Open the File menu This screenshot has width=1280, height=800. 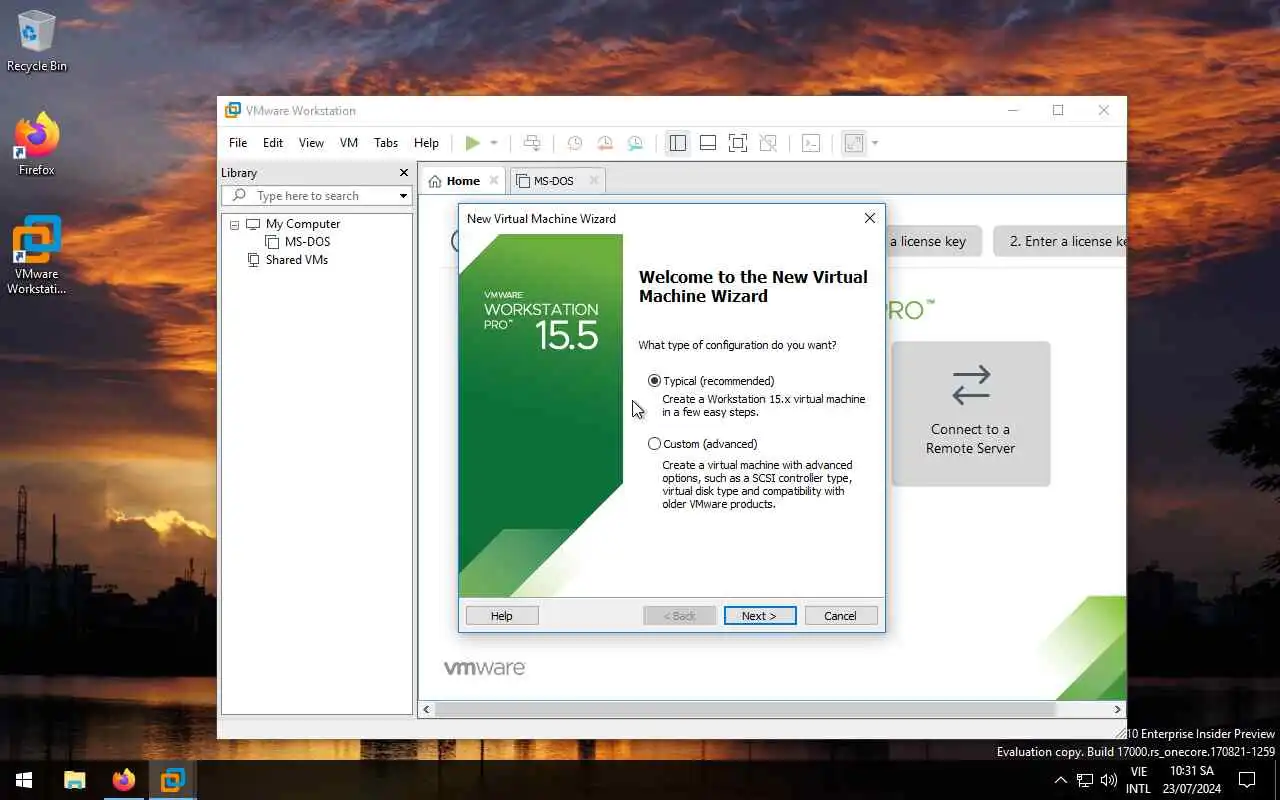point(238,143)
